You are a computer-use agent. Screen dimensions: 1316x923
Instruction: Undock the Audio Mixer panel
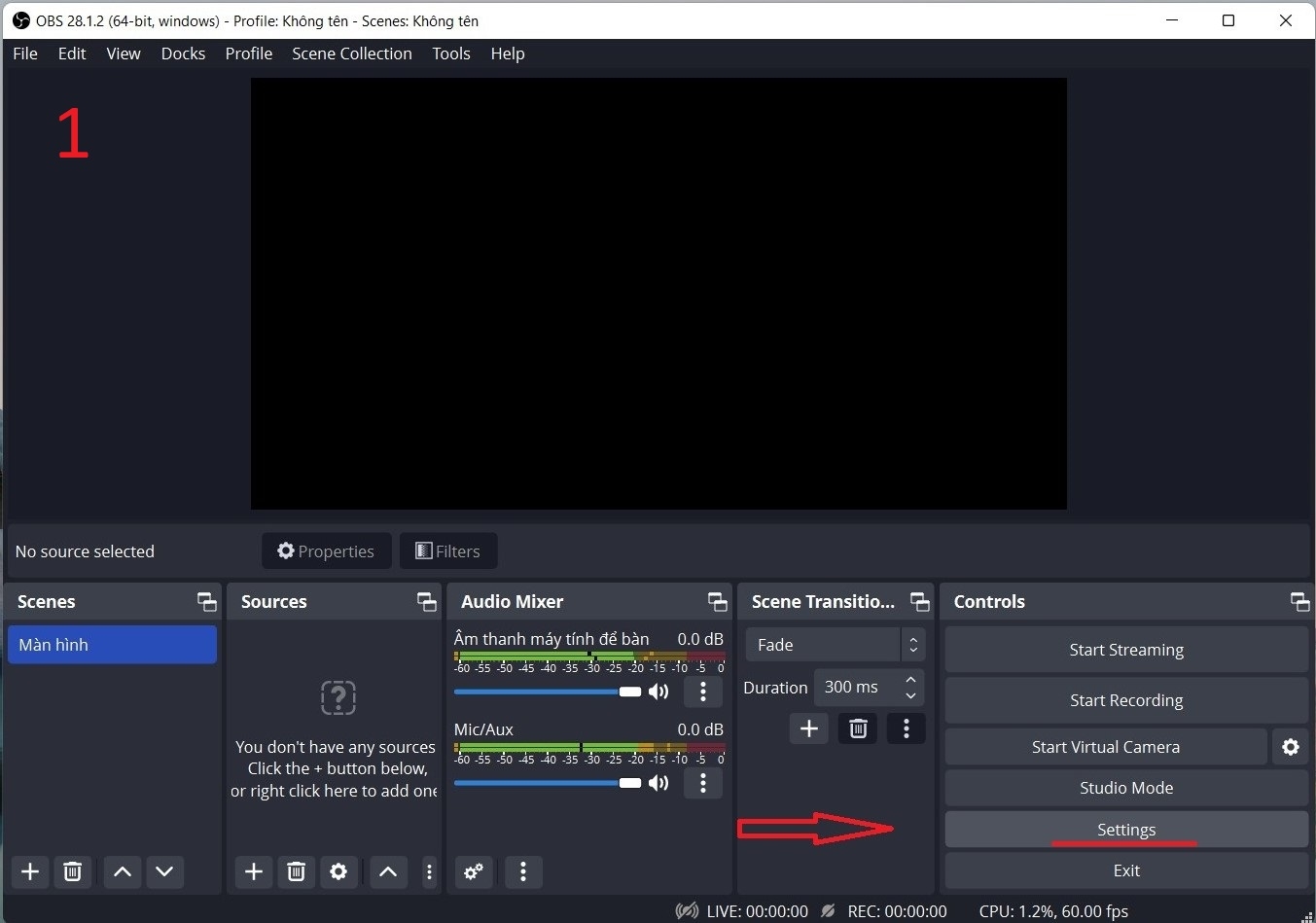pyautogui.click(x=717, y=602)
